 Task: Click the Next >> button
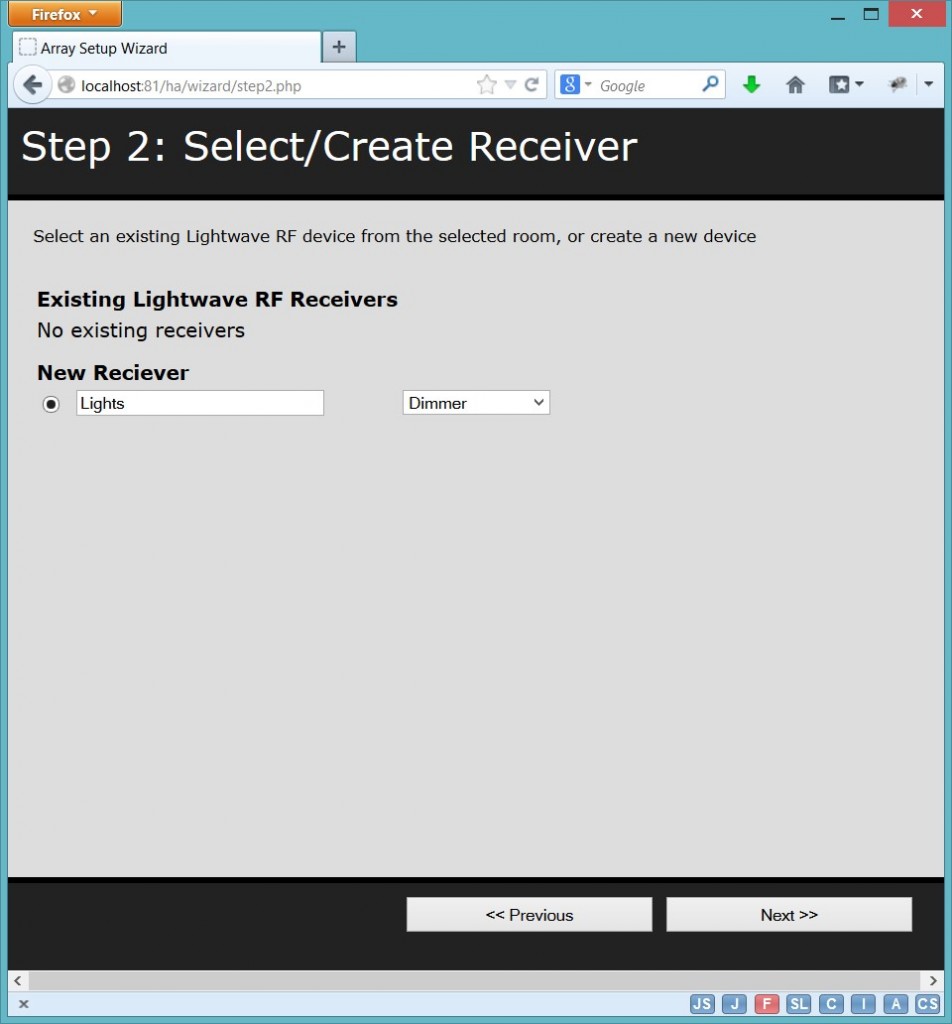pyautogui.click(x=789, y=915)
